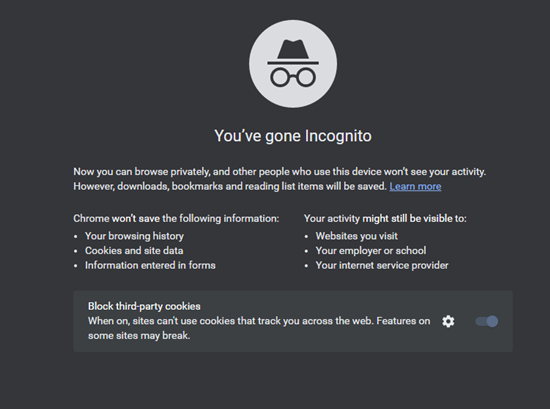Click the "Your browsing history" bullet item
Image resolution: width=550 pixels, height=409 pixels.
(134, 236)
